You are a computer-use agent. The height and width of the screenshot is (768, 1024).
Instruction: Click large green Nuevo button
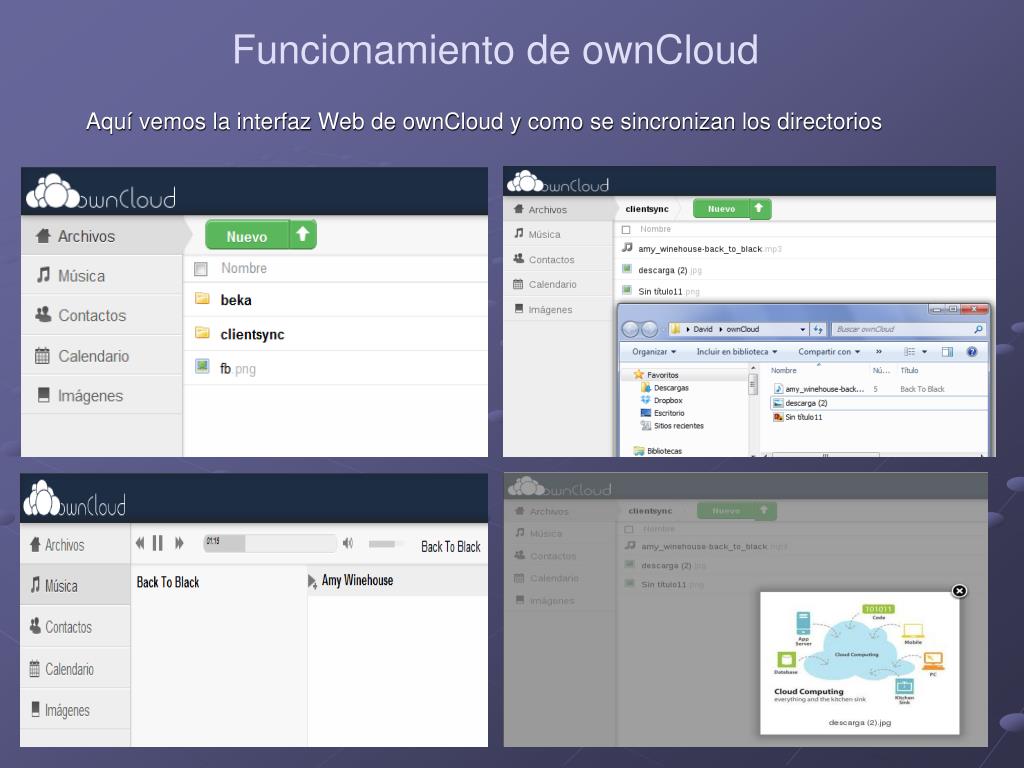click(x=247, y=236)
